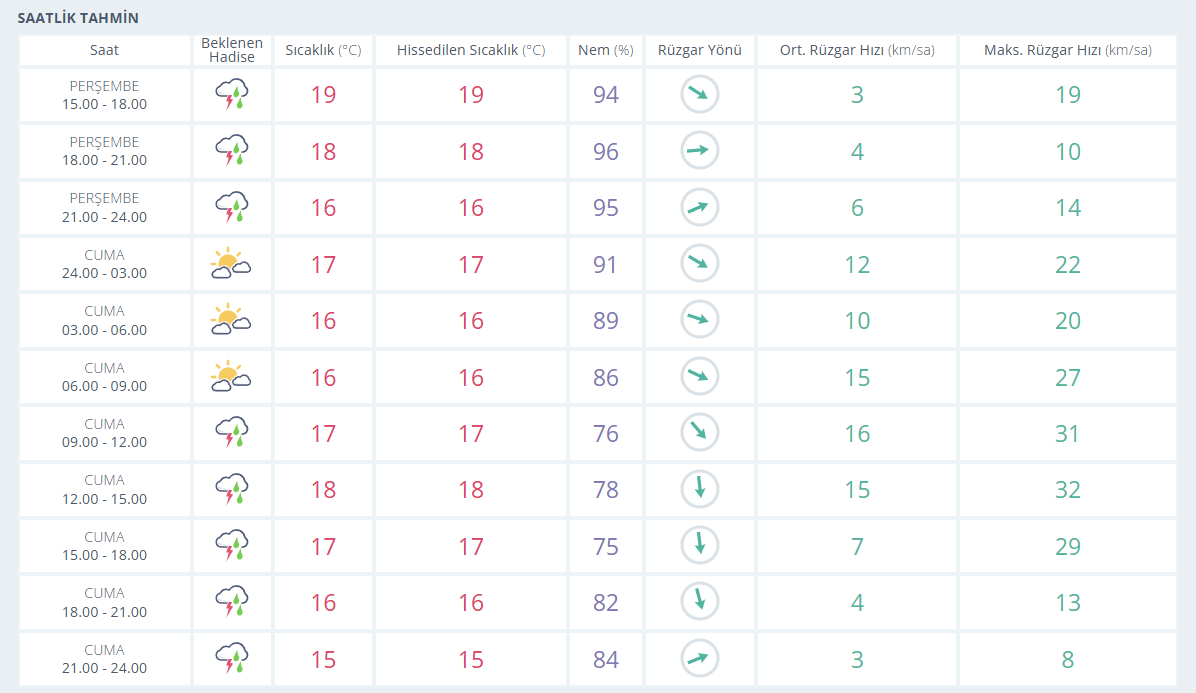Click the 'Nem (%)' column header
The image size is (1196, 693).
coord(606,50)
